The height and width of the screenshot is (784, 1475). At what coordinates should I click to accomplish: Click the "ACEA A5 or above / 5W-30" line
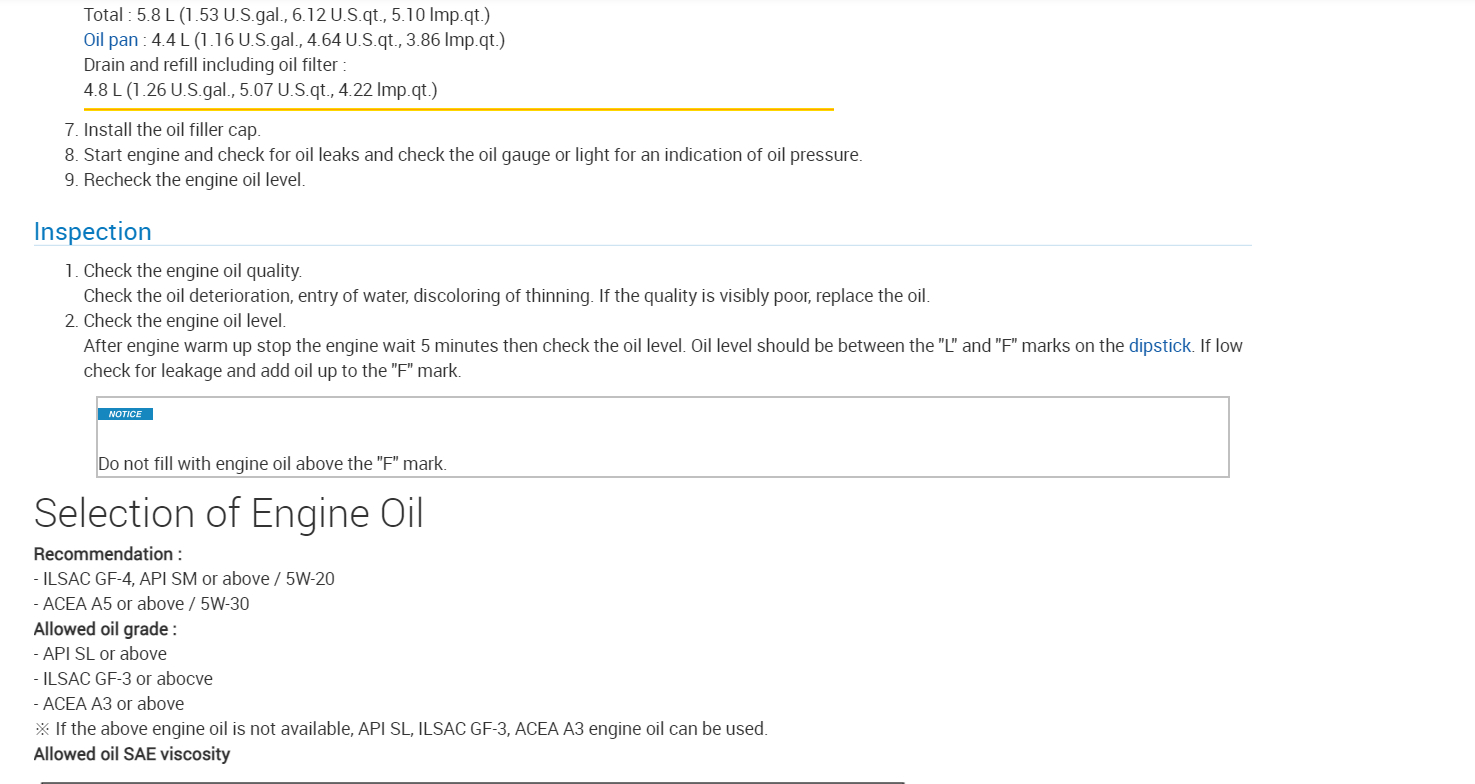(146, 604)
